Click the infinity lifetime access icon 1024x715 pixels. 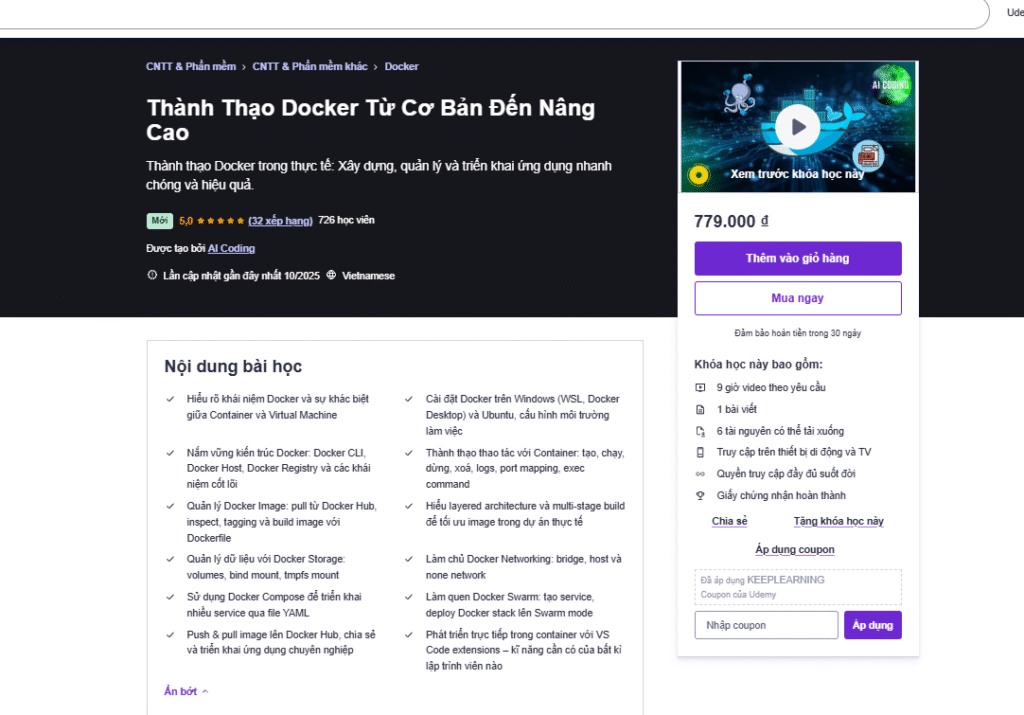(700, 473)
